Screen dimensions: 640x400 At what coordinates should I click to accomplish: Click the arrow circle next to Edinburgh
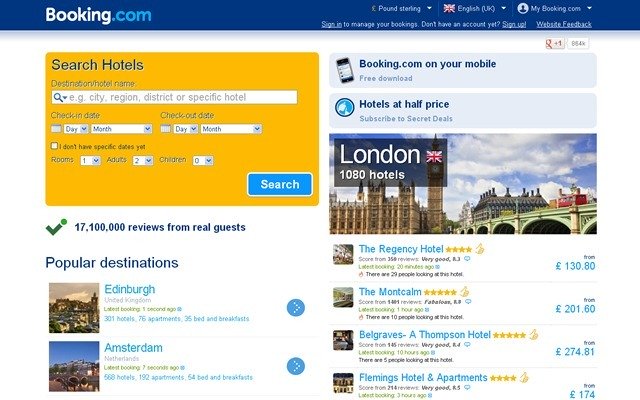pos(296,308)
